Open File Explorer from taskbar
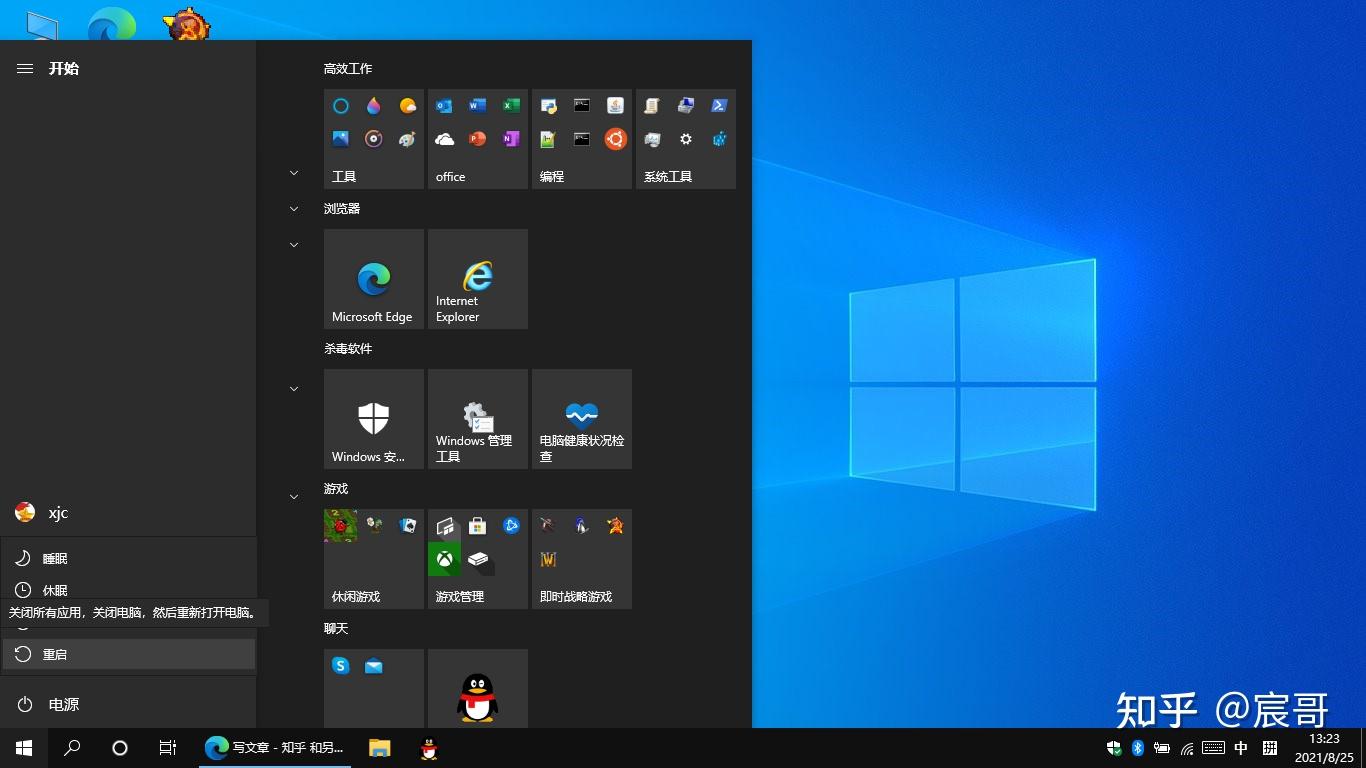This screenshot has height=768, width=1366. click(x=380, y=748)
